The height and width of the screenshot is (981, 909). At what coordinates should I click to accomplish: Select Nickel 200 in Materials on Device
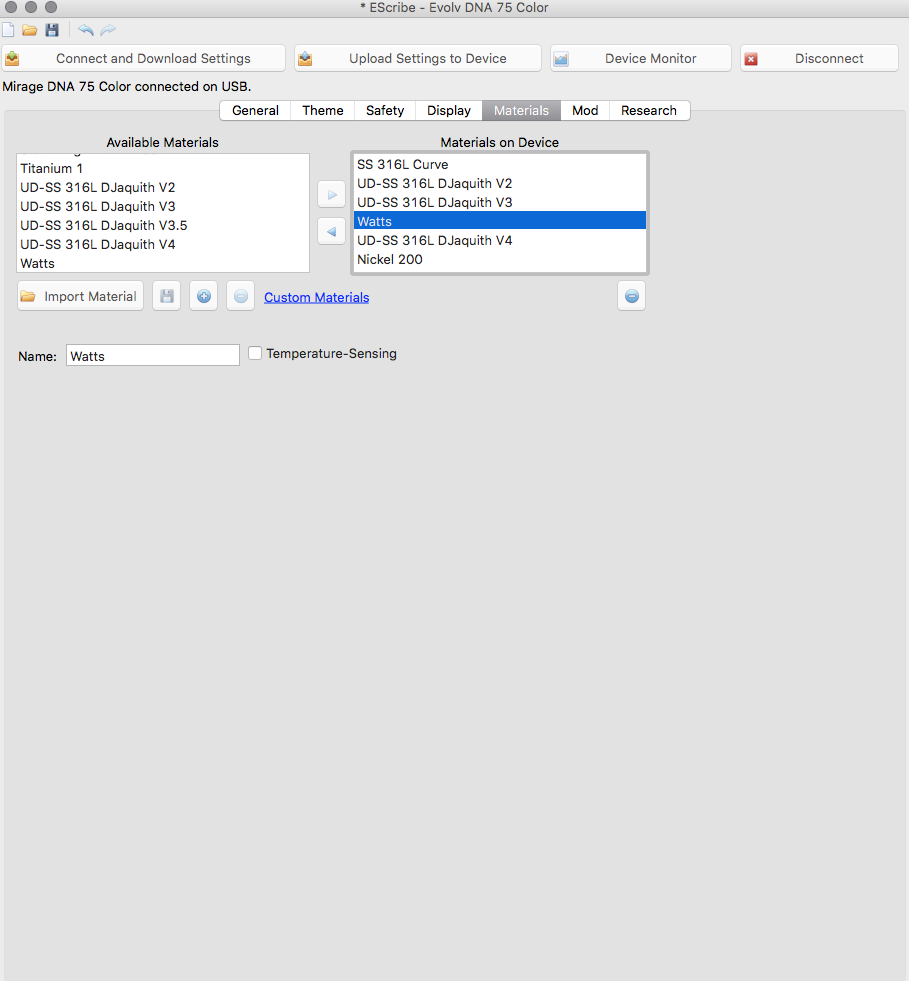coord(390,259)
